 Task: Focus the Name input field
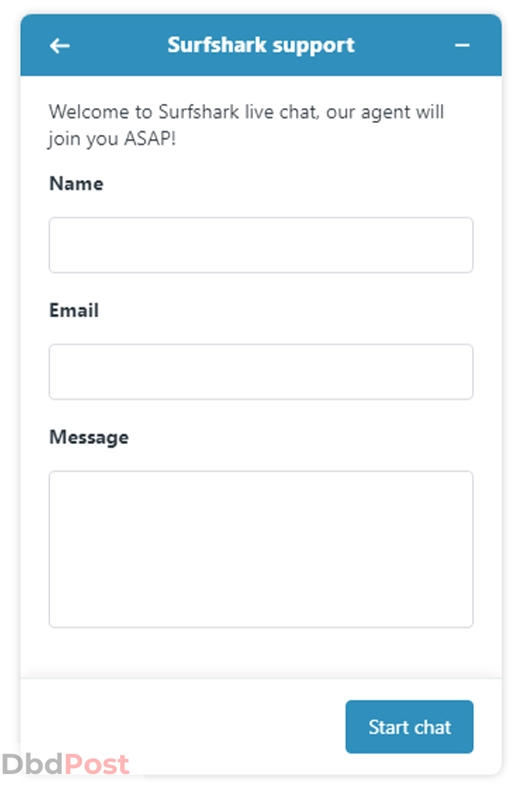[x=261, y=245]
